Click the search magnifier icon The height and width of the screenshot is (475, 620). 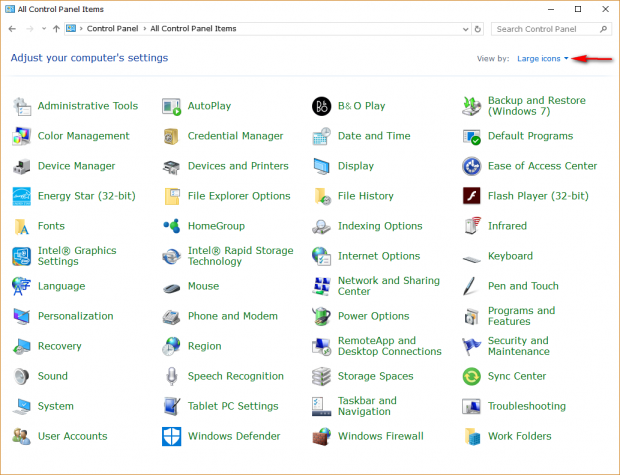coord(603,29)
